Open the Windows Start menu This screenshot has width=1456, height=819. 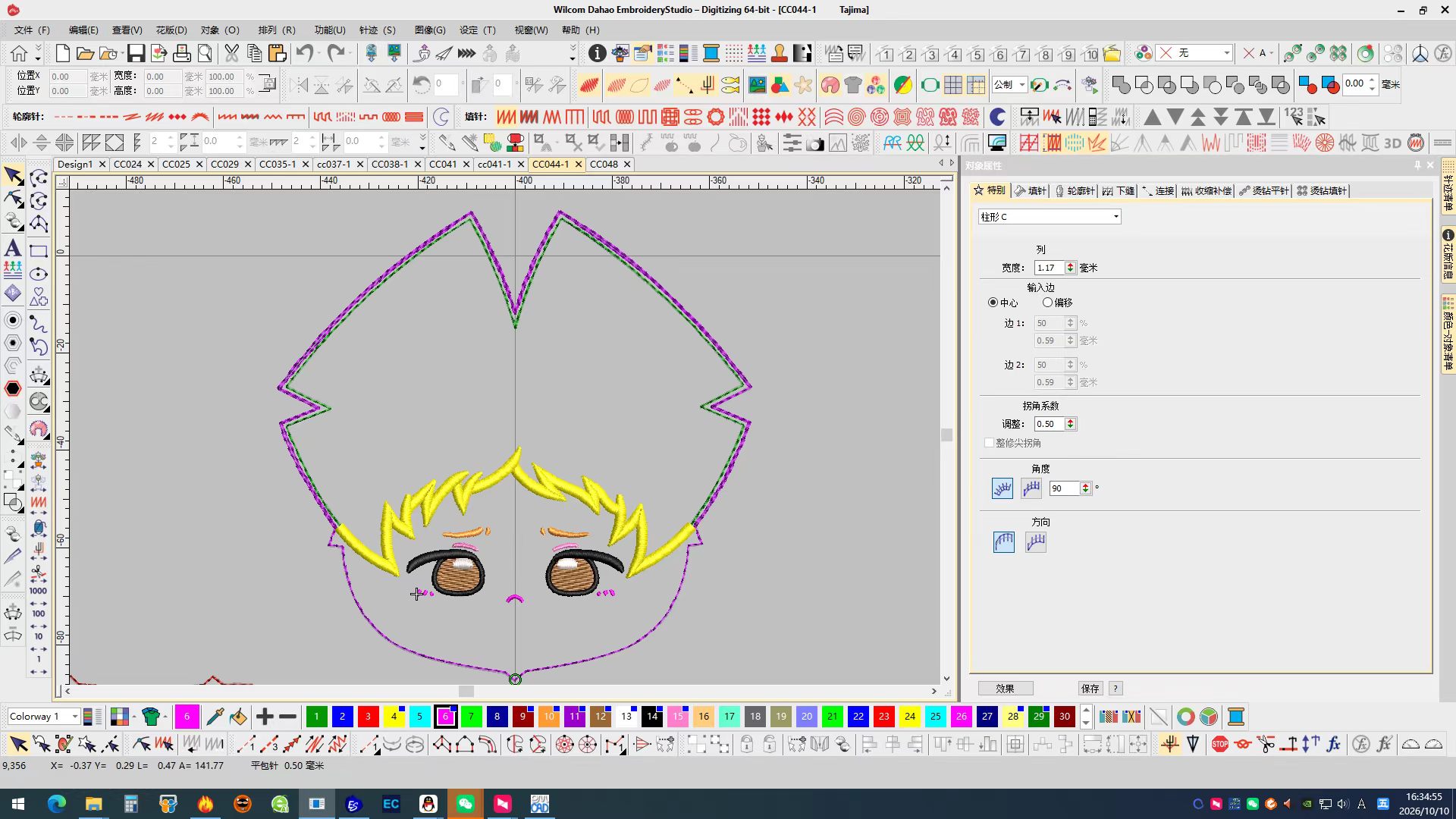[x=18, y=804]
